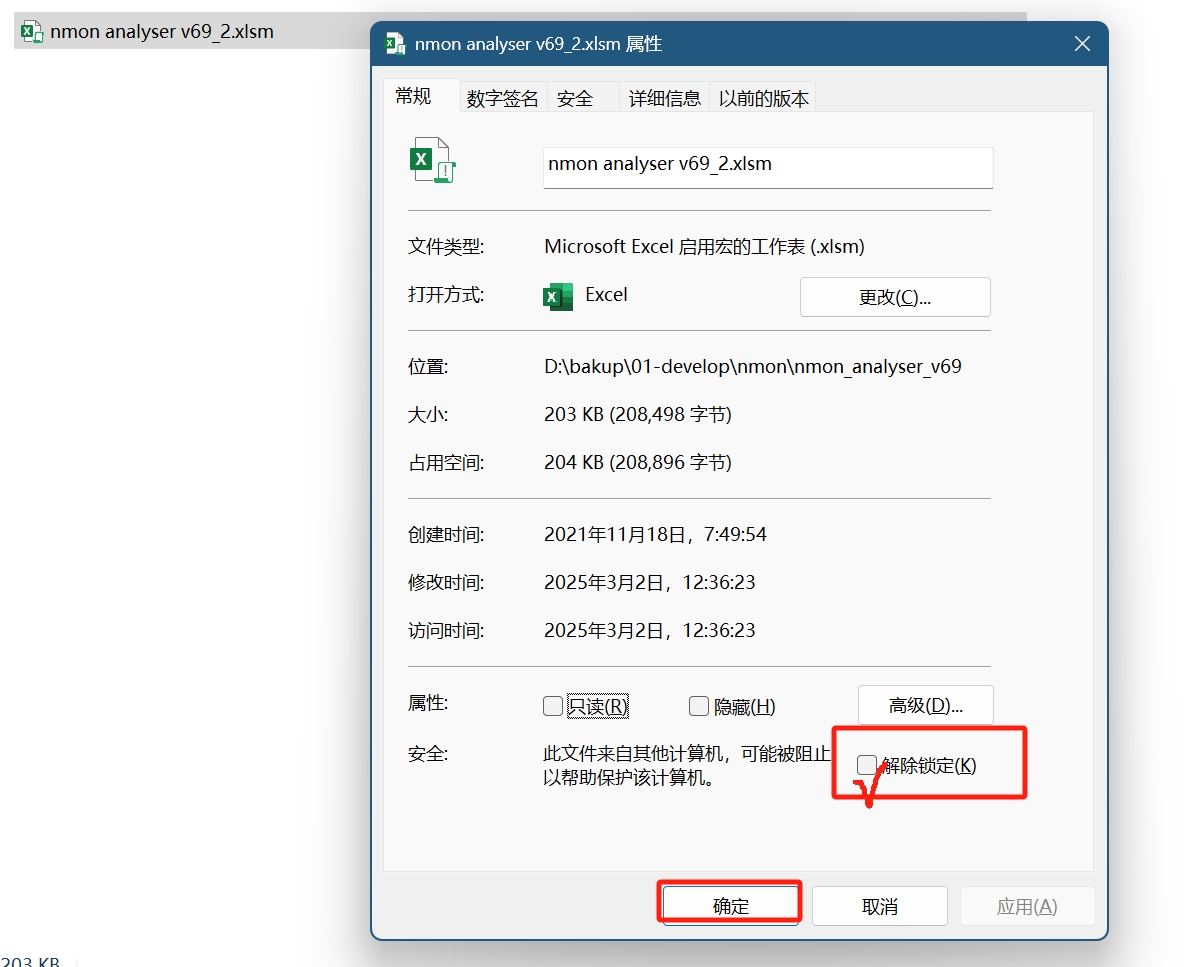Check the 解除锁定(K) checkbox

[866, 765]
